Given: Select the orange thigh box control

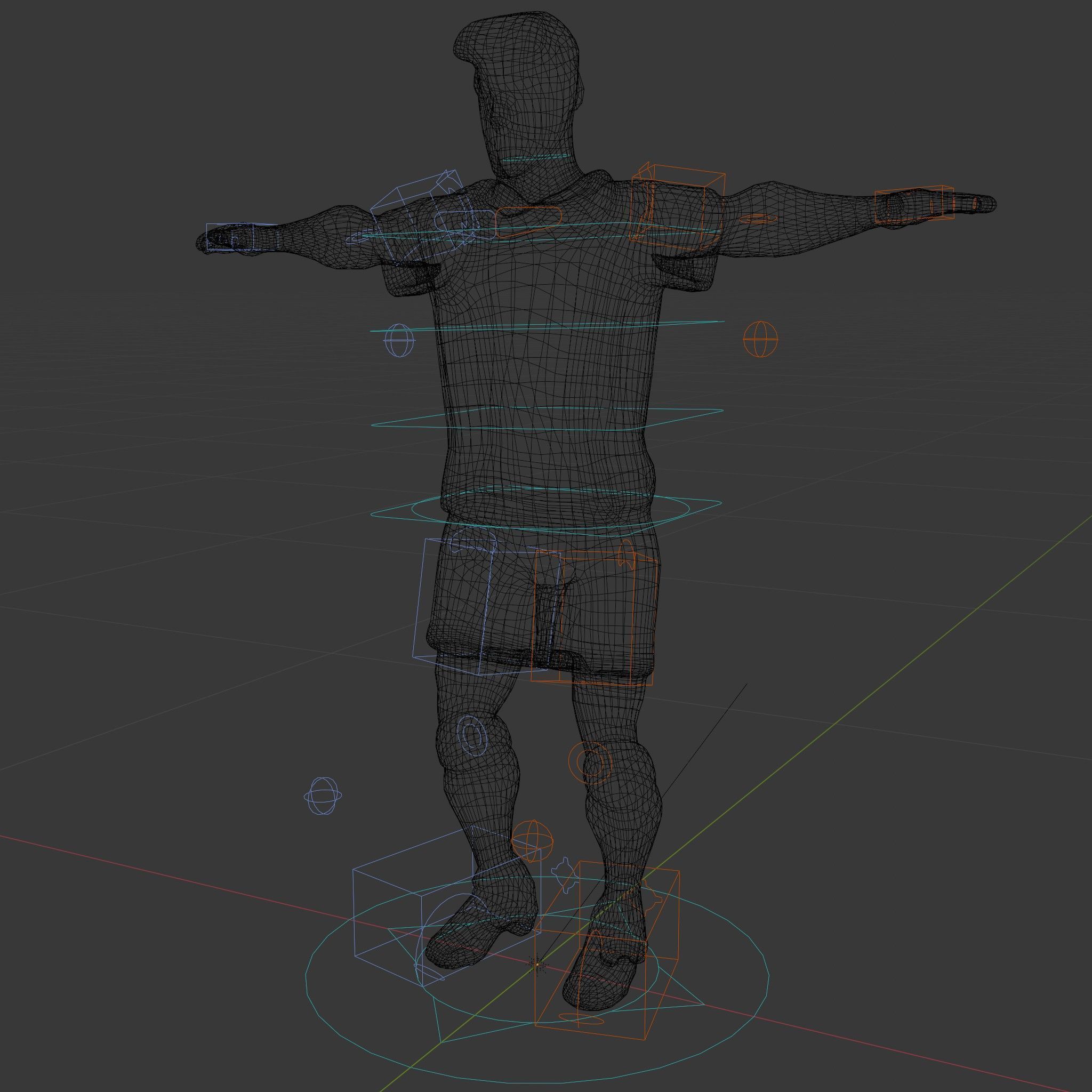Looking at the screenshot, I should click(595, 619).
